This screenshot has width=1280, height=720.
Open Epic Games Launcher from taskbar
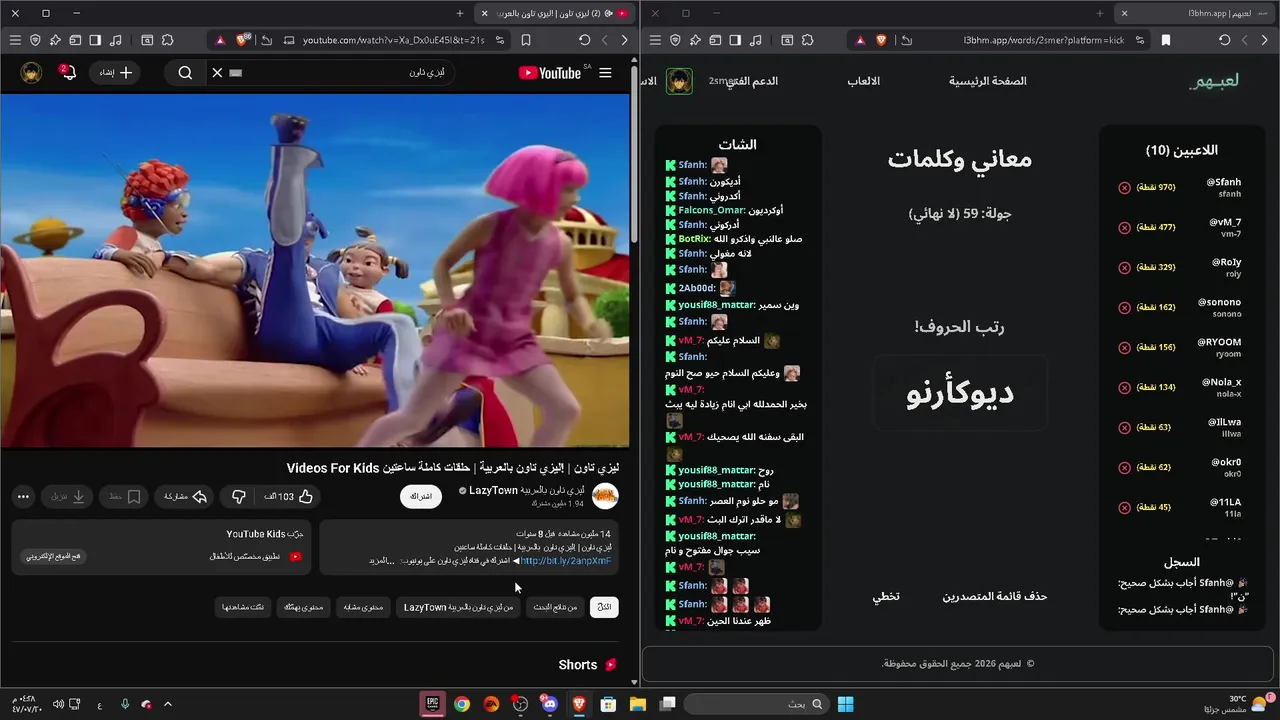[x=432, y=704]
